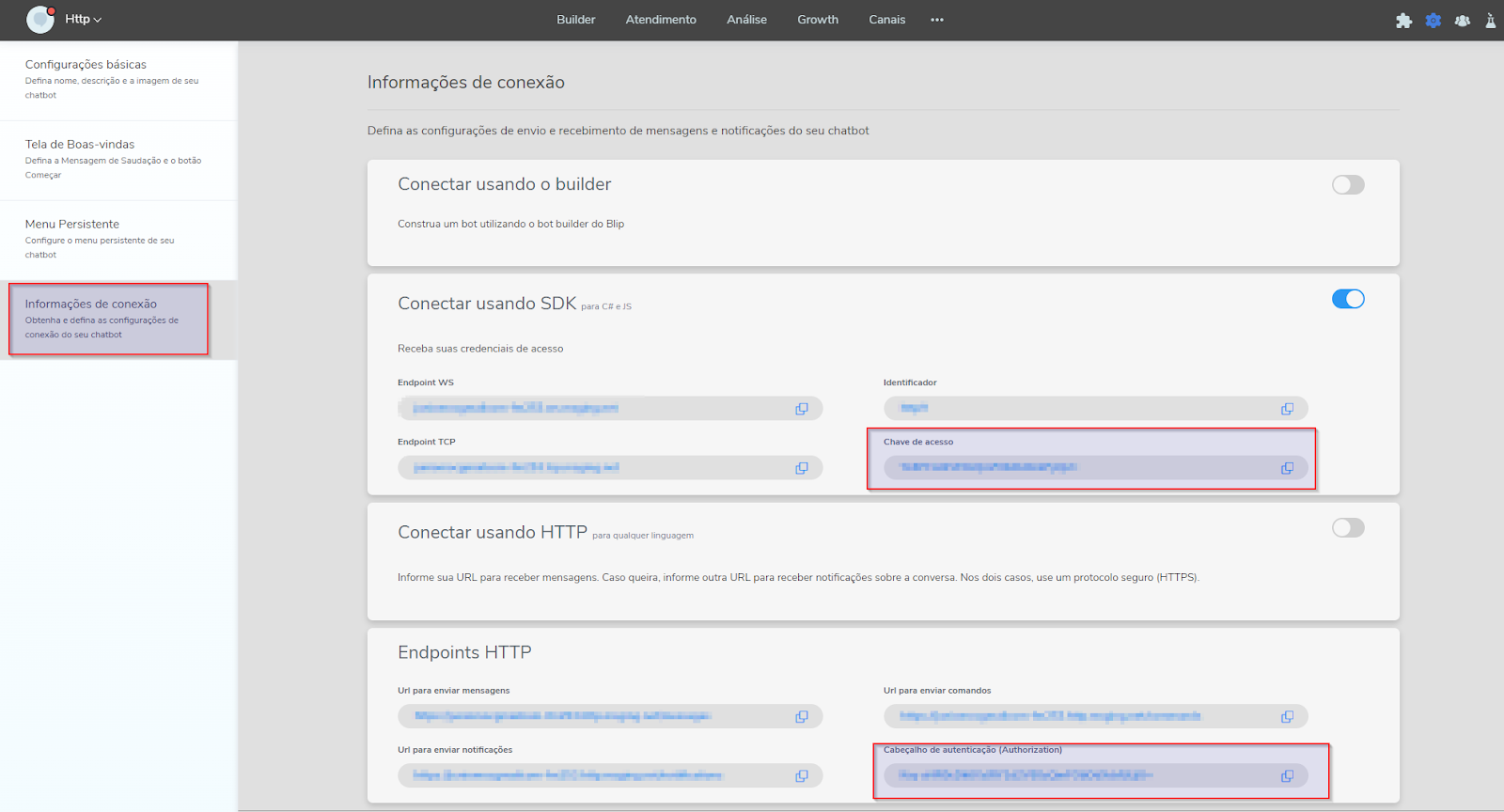The width and height of the screenshot is (1504, 812).
Task: Click the blue settings gear icon
Action: click(x=1433, y=21)
